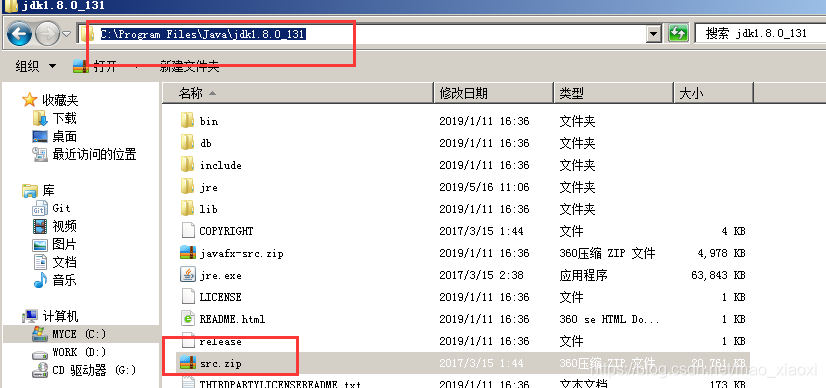Screen dimensions: 826x388
Task: Click the COPYRIGHT file name
Action: coord(227,231)
